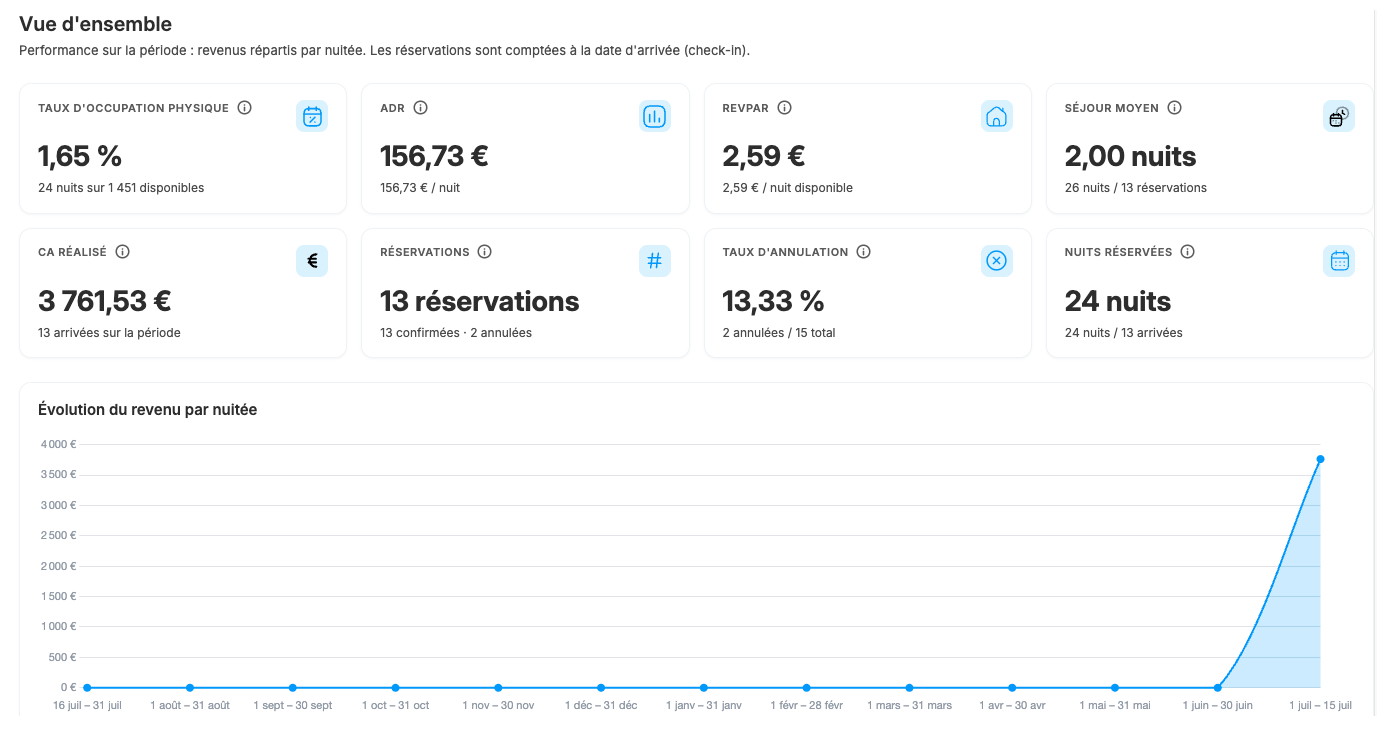This screenshot has width=1377, height=734.
Task: Click the Vue d'ensemble heading
Action: point(95,25)
